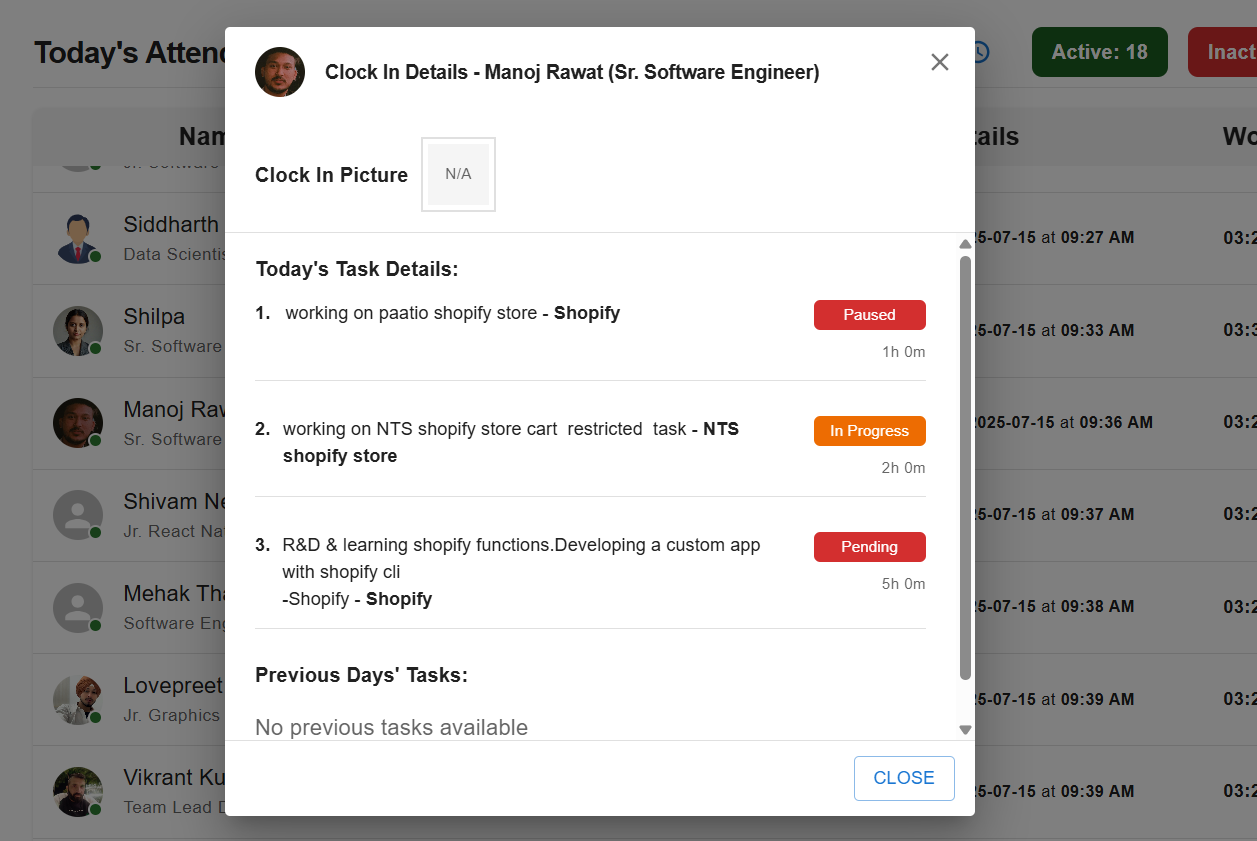
Task: Open Manoj Rawat's profile photo in dialog header
Action: [x=280, y=72]
